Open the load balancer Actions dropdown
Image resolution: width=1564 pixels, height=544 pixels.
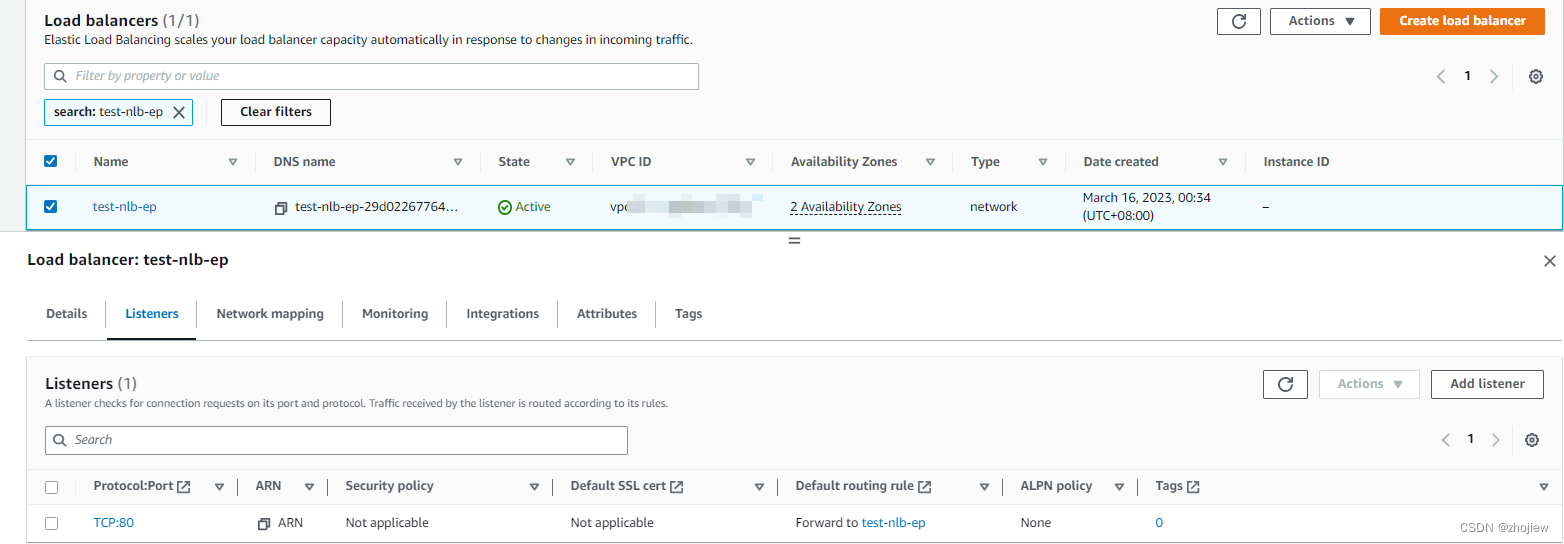pos(1320,21)
